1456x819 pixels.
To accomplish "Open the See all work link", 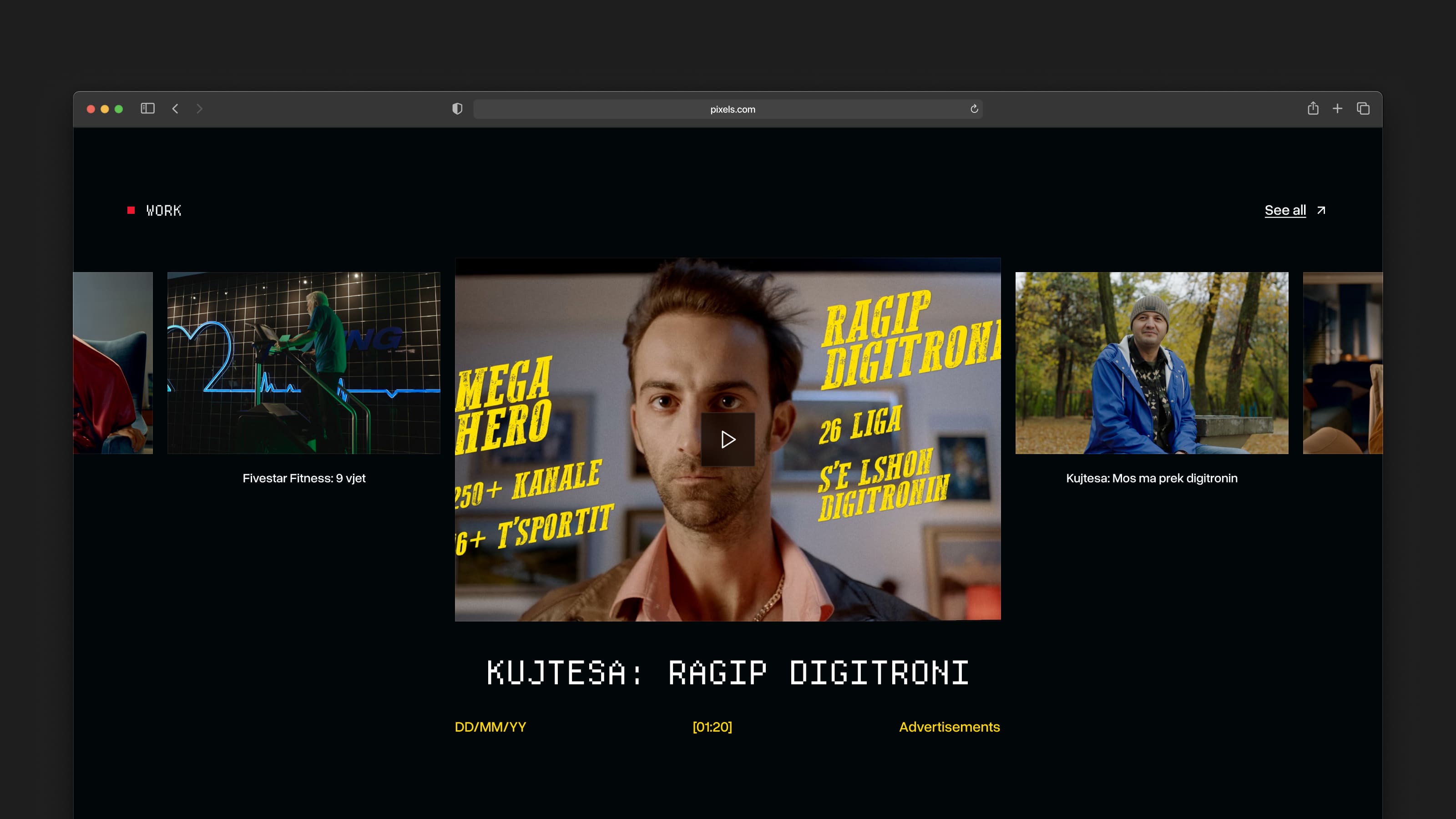I will (x=1285, y=210).
